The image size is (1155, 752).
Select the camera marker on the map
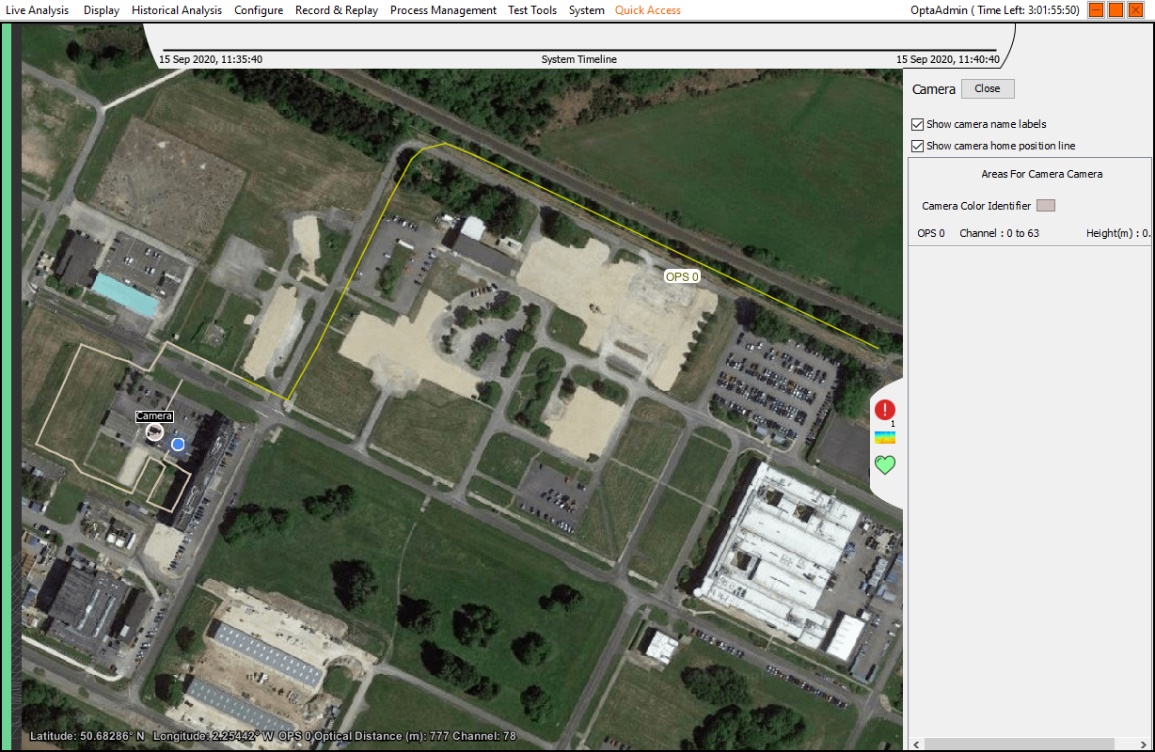(x=154, y=431)
